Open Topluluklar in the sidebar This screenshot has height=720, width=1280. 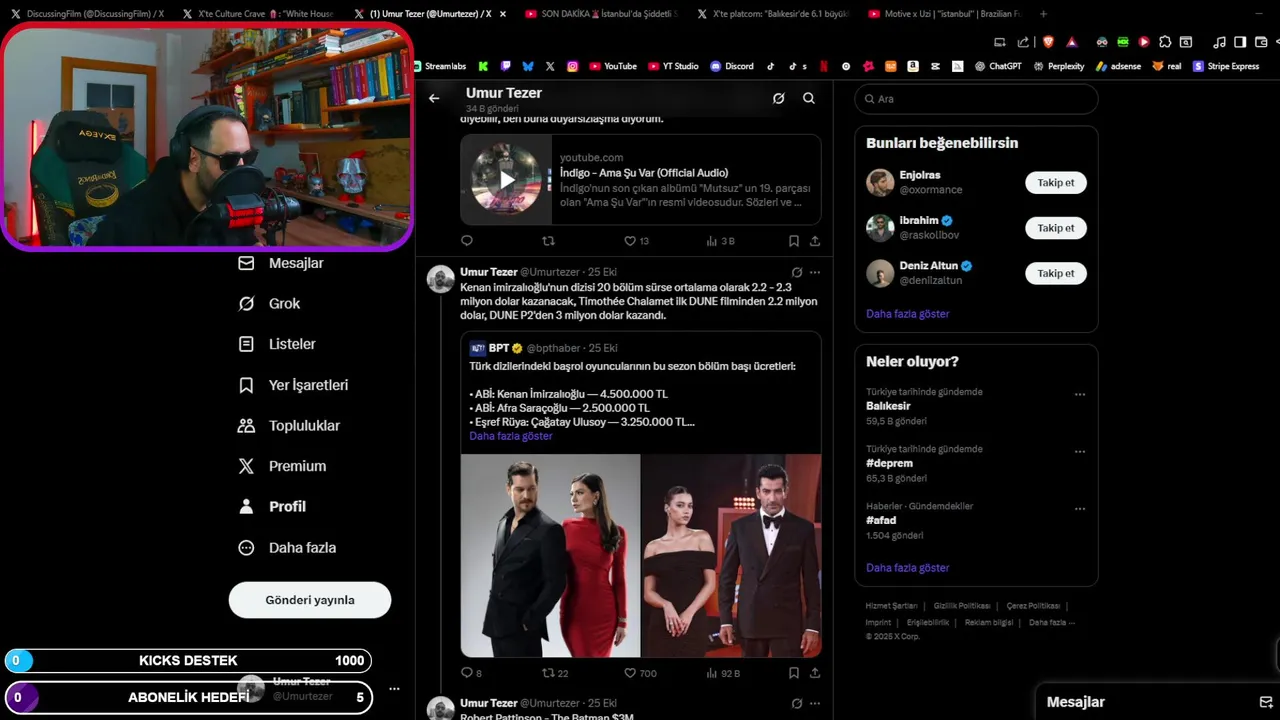coord(288,425)
